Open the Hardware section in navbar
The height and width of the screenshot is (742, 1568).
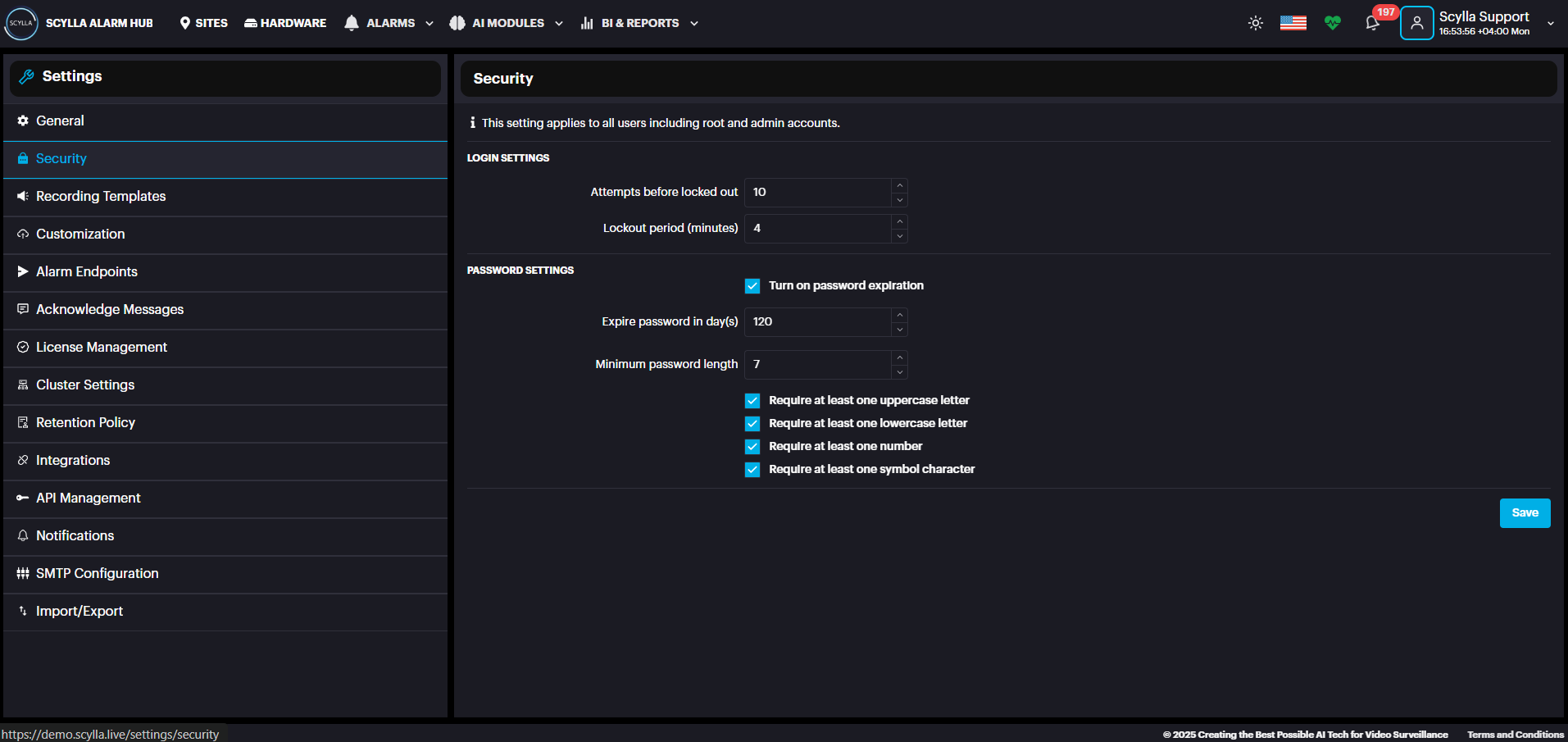click(285, 23)
